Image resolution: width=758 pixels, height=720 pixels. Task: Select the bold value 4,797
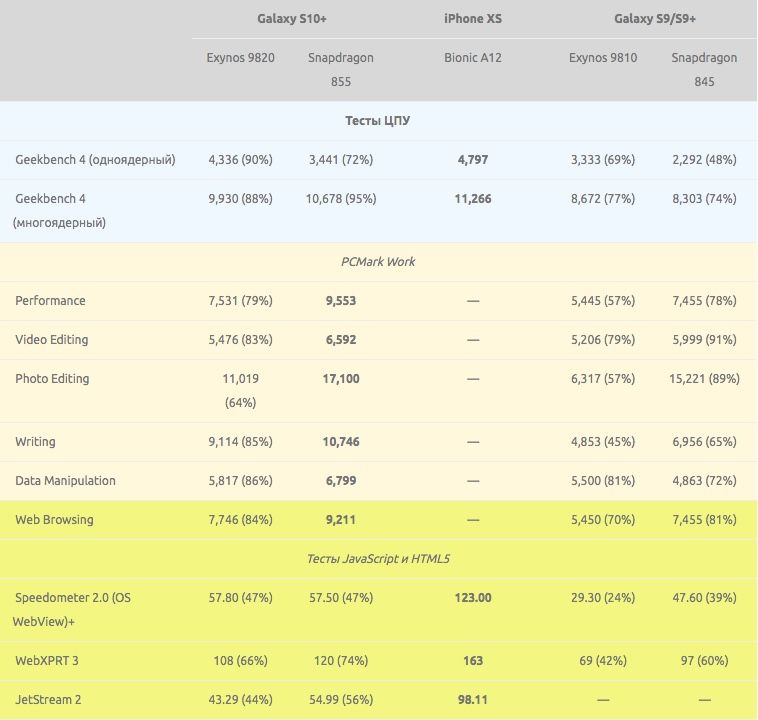point(473,160)
